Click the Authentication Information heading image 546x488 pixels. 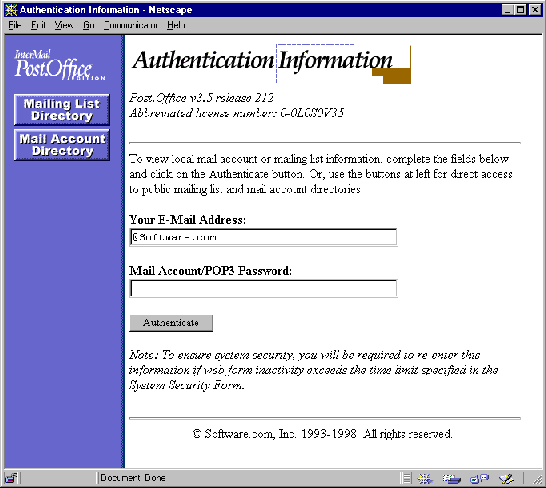tap(271, 63)
